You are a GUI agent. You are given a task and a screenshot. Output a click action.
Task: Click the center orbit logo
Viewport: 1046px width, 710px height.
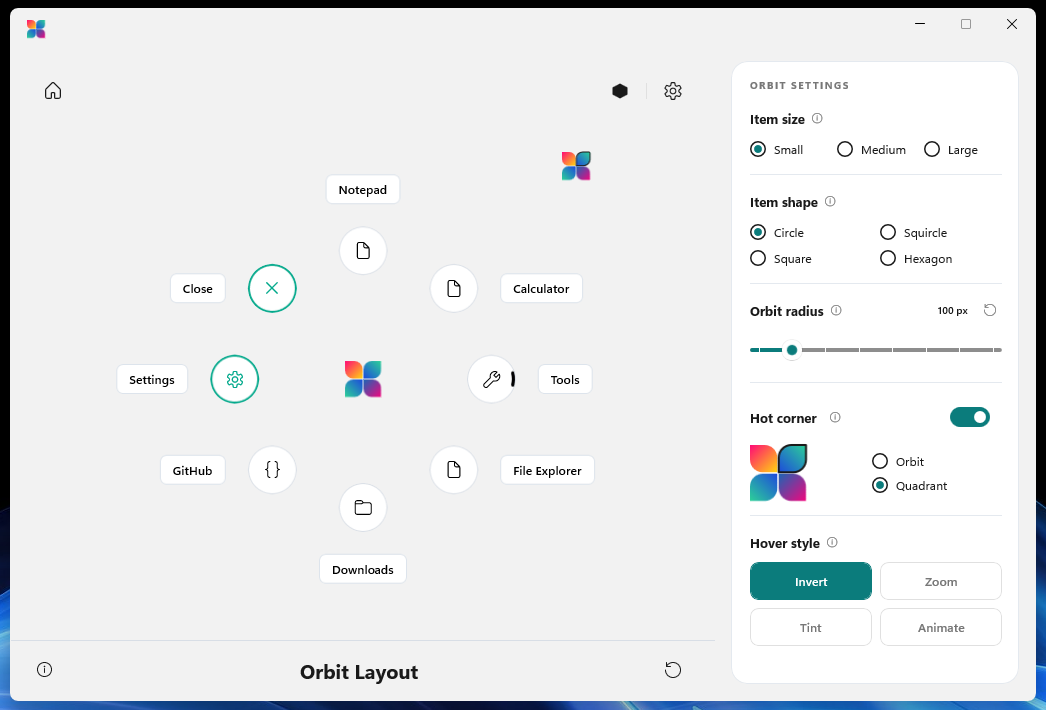tap(363, 379)
